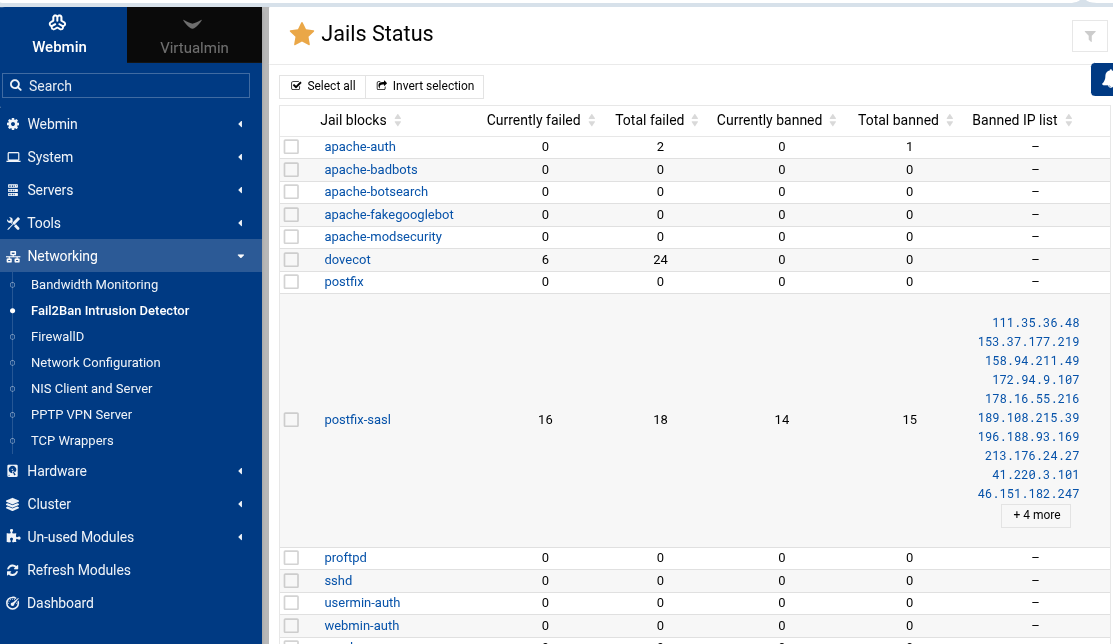The image size is (1113, 644).
Task: Click the Select all button
Action: 323,86
